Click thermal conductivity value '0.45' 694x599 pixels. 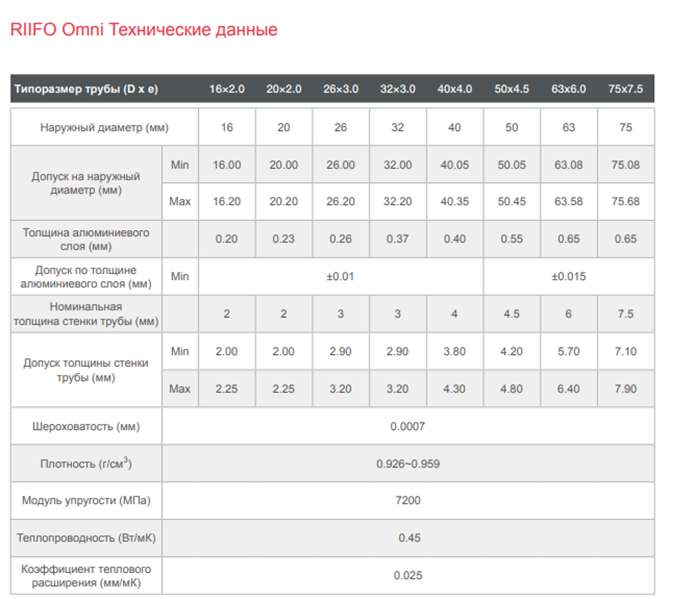(x=409, y=538)
